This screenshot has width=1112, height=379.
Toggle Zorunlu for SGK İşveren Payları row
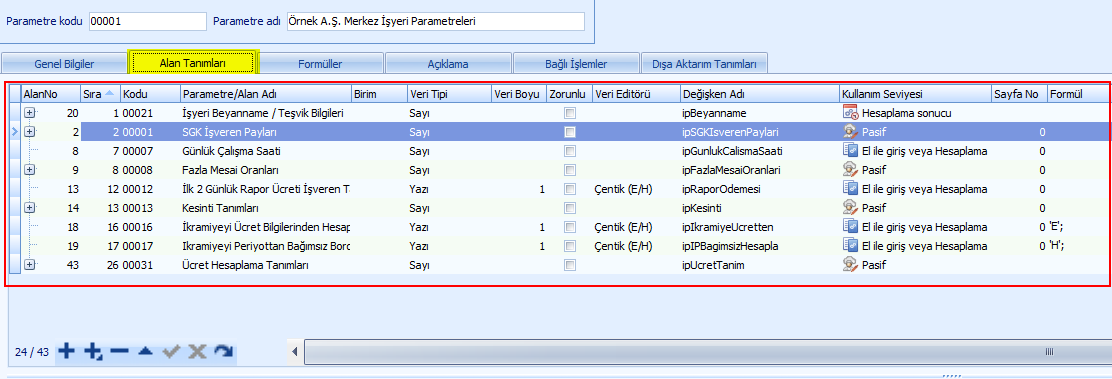pos(569,131)
